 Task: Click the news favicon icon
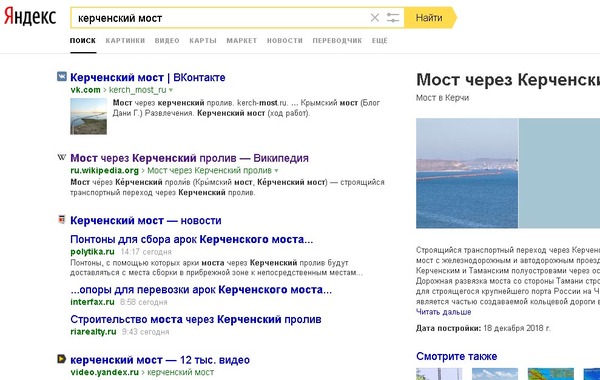pos(62,219)
